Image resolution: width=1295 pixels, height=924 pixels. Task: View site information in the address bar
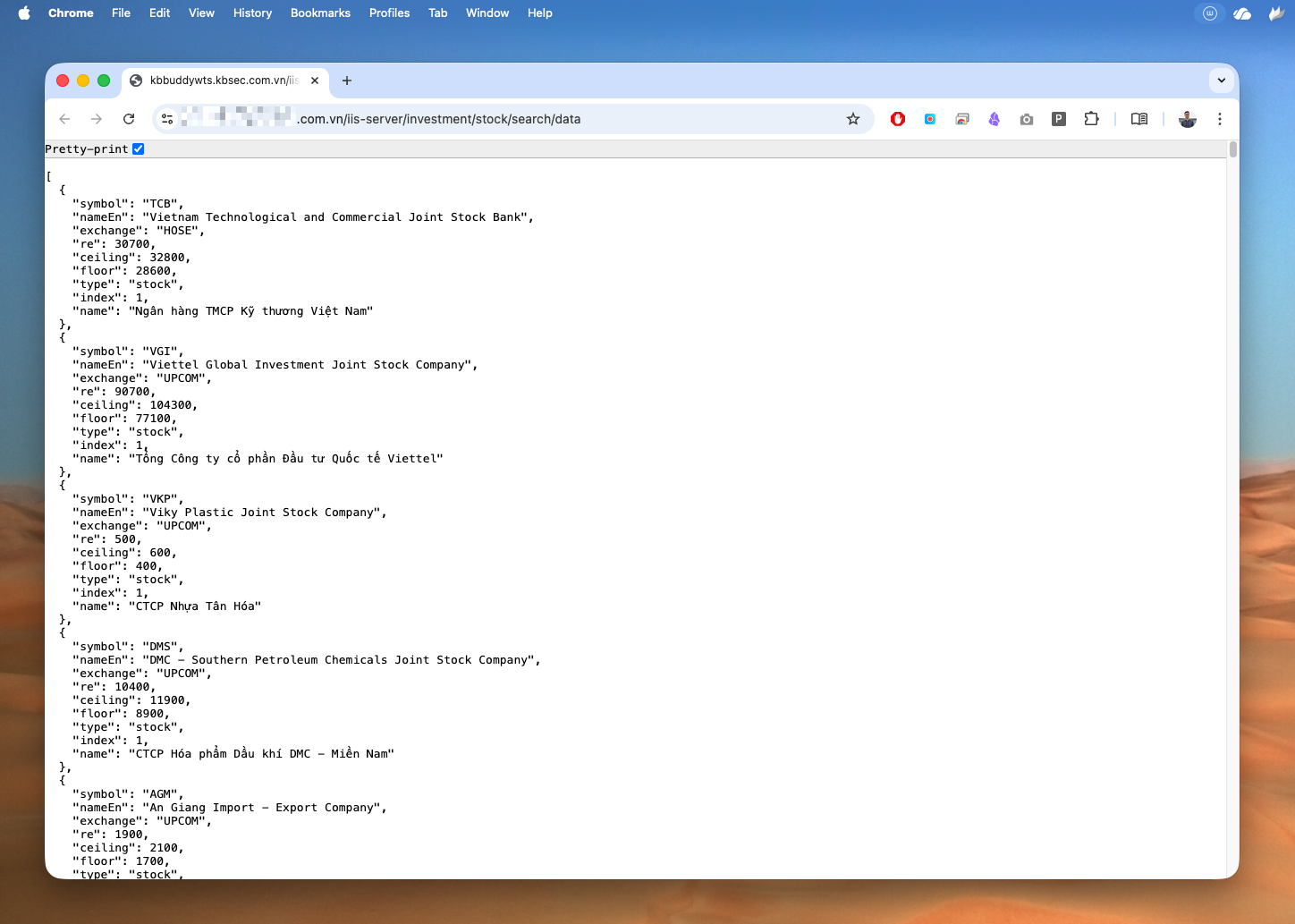[167, 119]
